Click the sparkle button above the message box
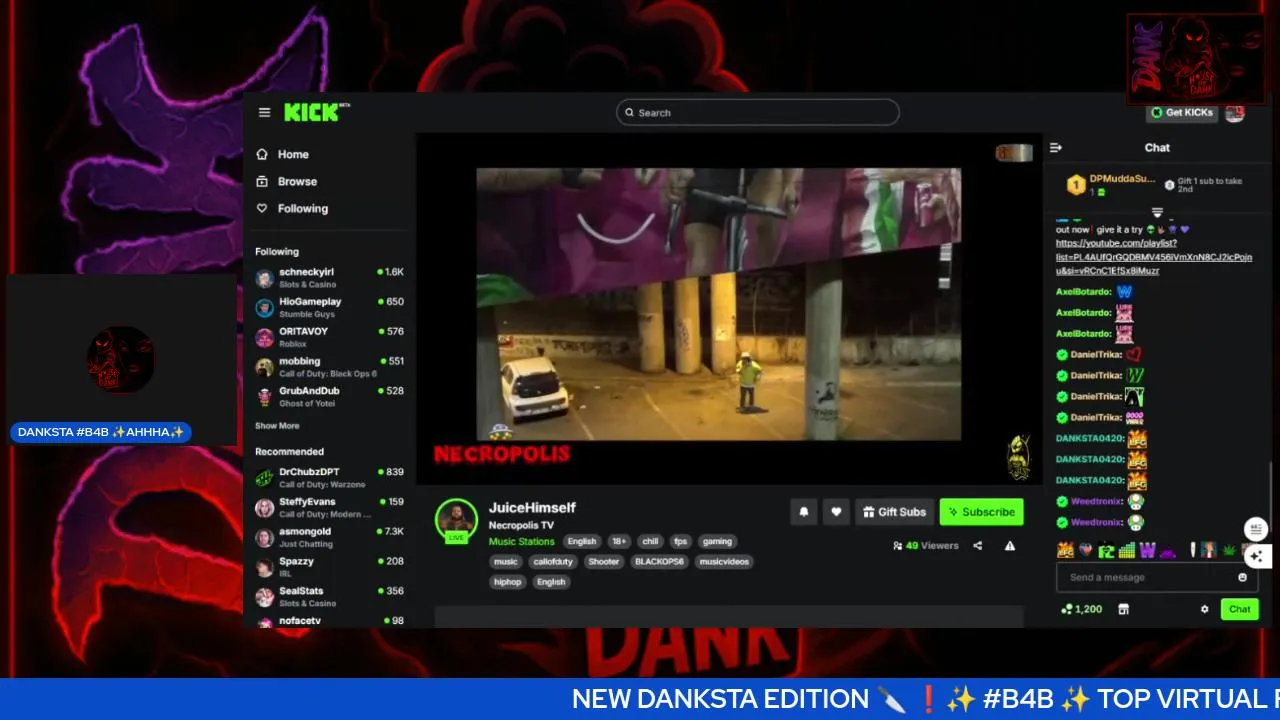 (1257, 556)
